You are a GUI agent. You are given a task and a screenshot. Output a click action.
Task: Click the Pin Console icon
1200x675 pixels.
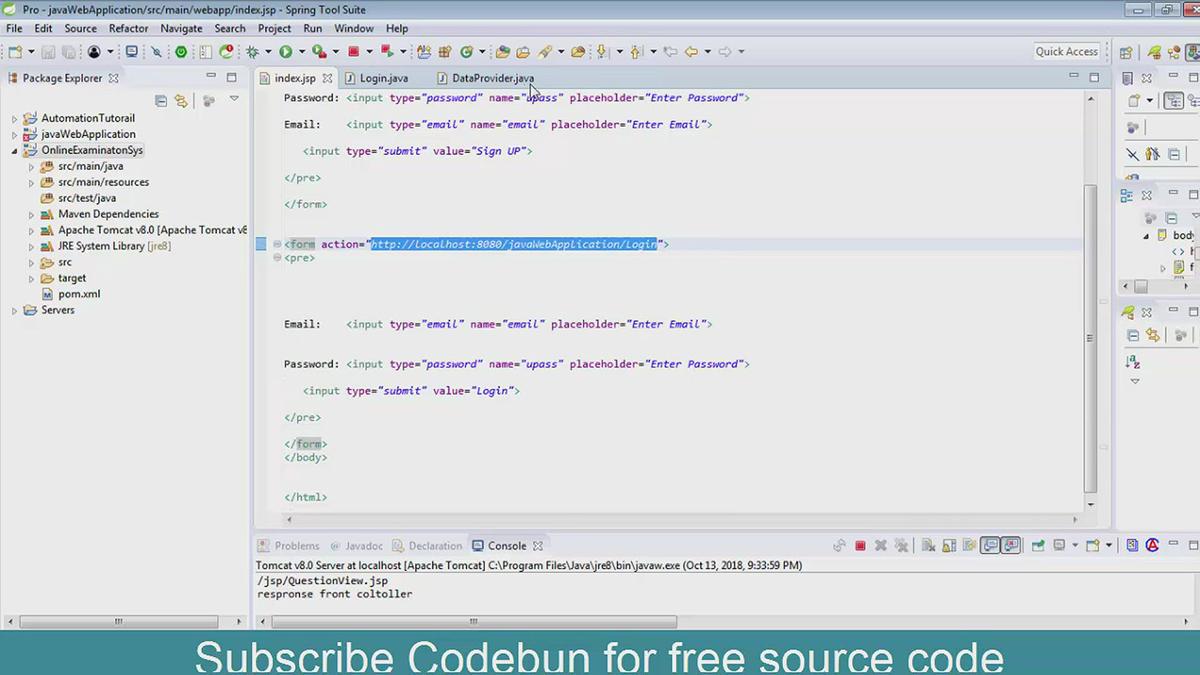click(1038, 546)
